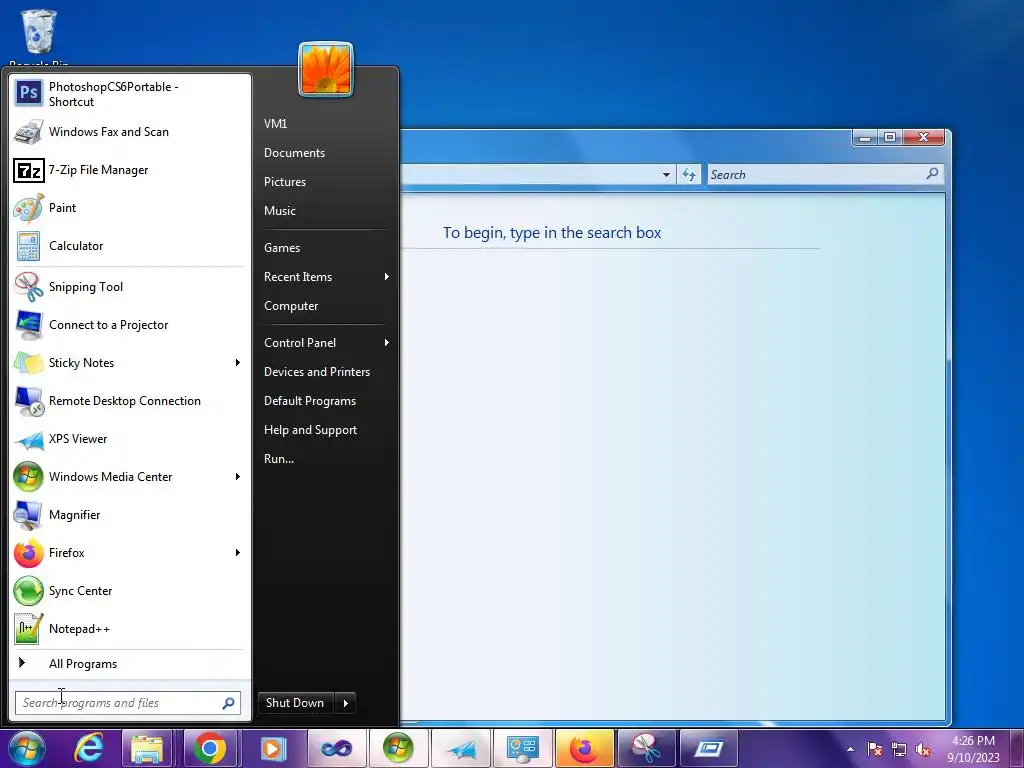This screenshot has height=768, width=1024.
Task: Open the Windows Media Center taskbar icon
Action: [x=398, y=748]
